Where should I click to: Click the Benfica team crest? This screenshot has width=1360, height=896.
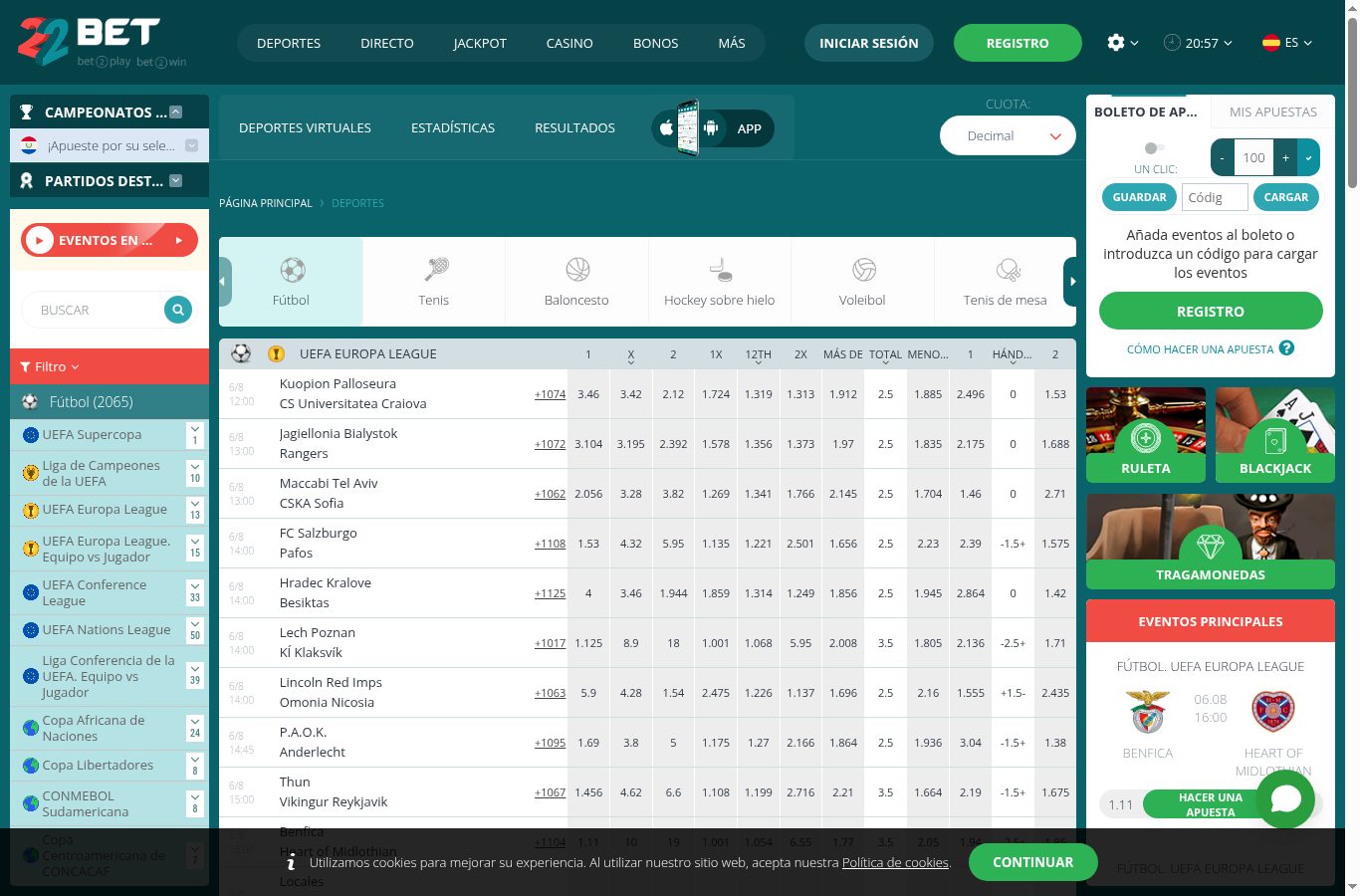pos(1148,712)
